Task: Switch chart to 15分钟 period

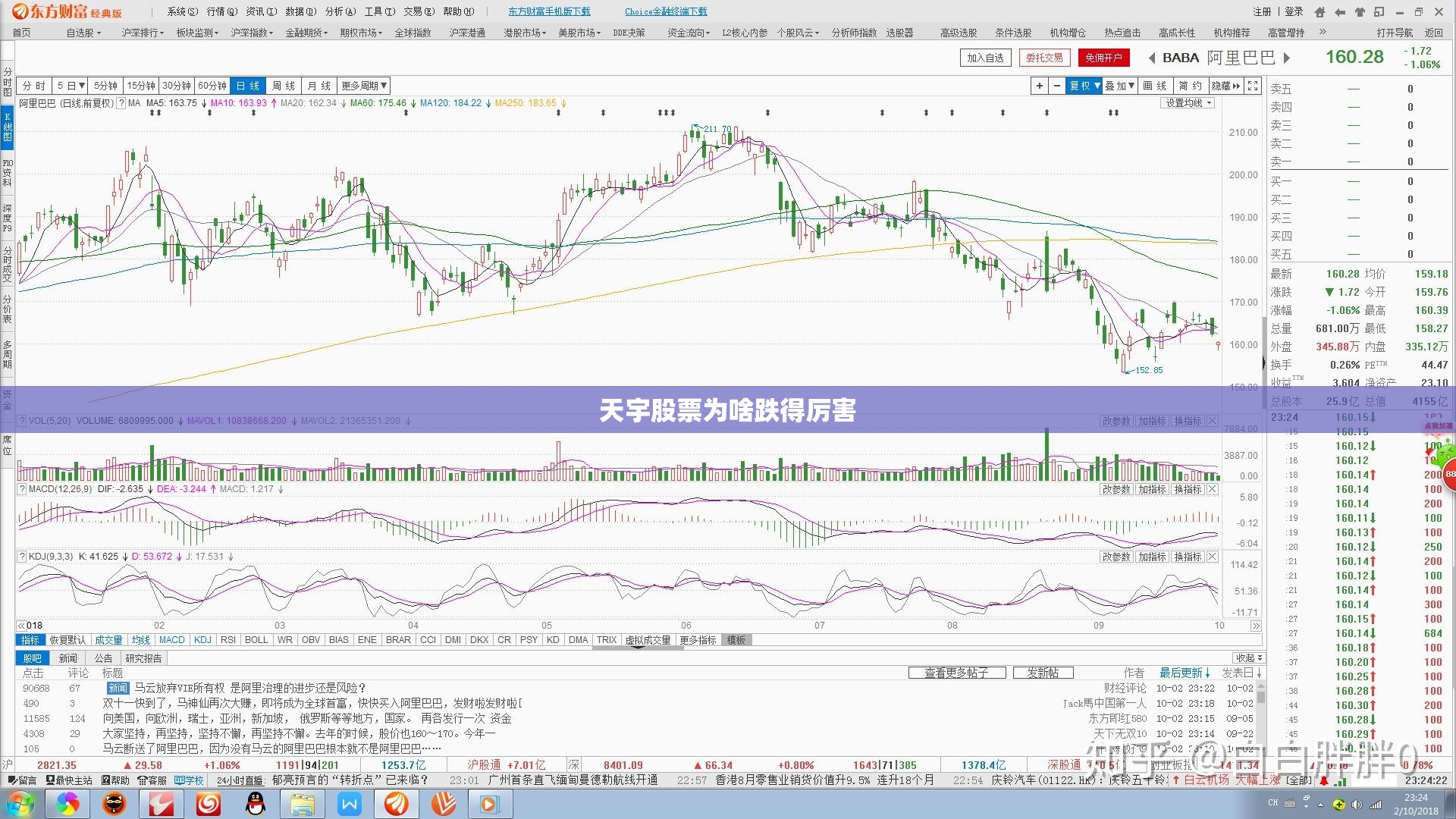Action: [x=141, y=86]
